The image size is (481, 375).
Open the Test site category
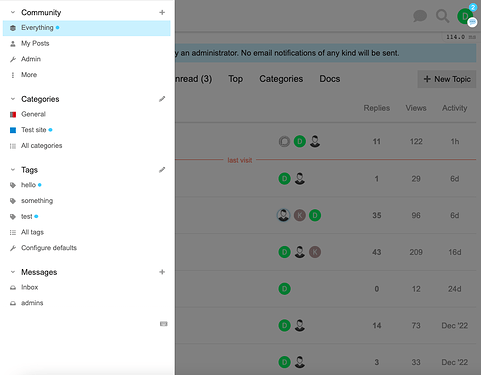click(x=34, y=130)
